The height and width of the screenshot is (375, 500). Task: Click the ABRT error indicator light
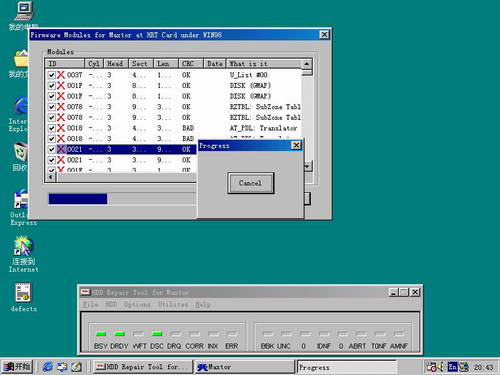pyautogui.click(x=361, y=334)
